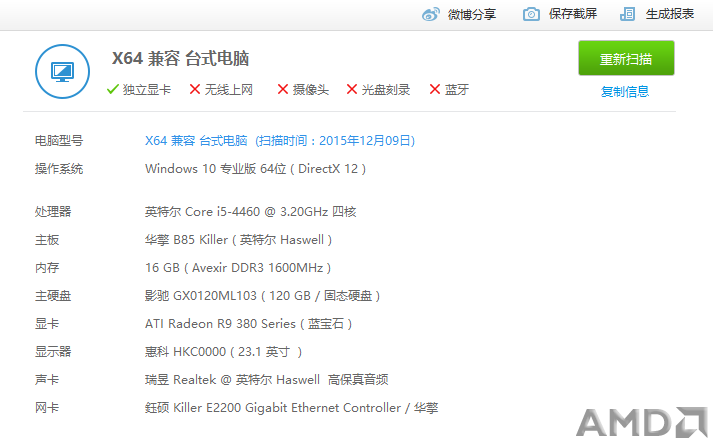The width and height of the screenshot is (713, 443).
Task: Select the 惠科 HKC0000 monitor value
Action: 223,352
